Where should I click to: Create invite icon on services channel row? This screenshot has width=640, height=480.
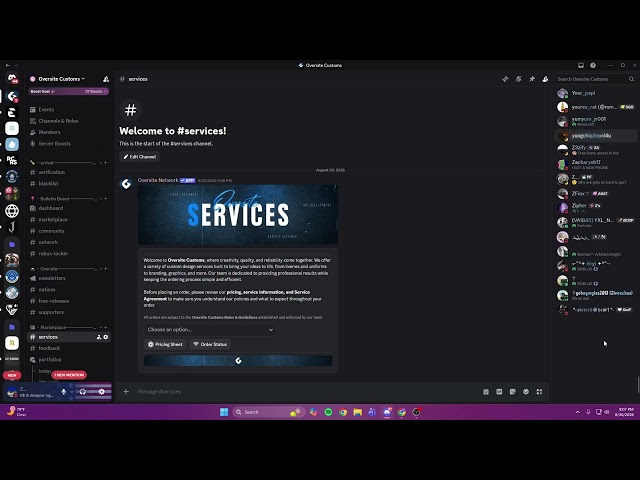[99, 337]
